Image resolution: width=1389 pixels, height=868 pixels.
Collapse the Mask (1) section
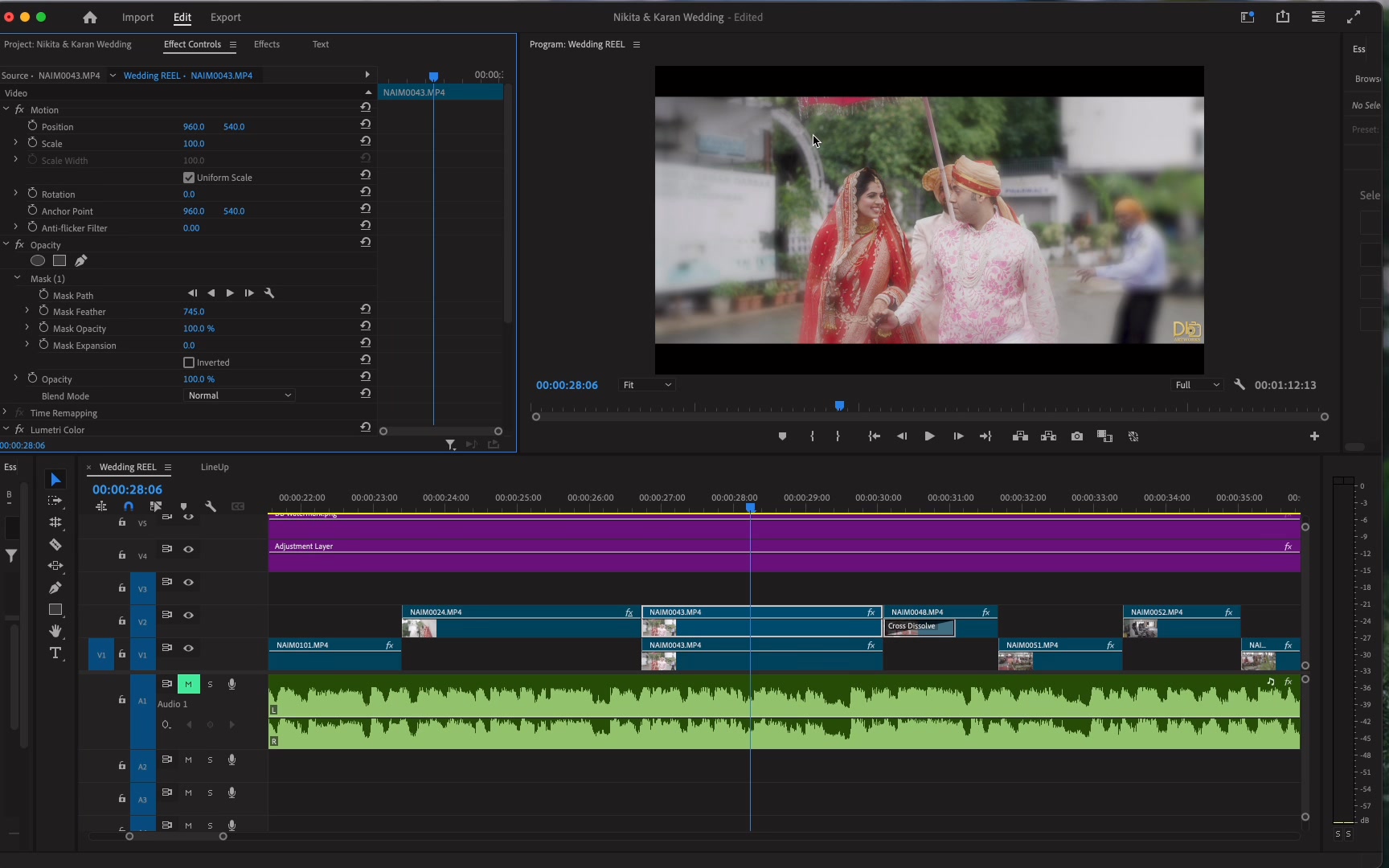pos(17,278)
